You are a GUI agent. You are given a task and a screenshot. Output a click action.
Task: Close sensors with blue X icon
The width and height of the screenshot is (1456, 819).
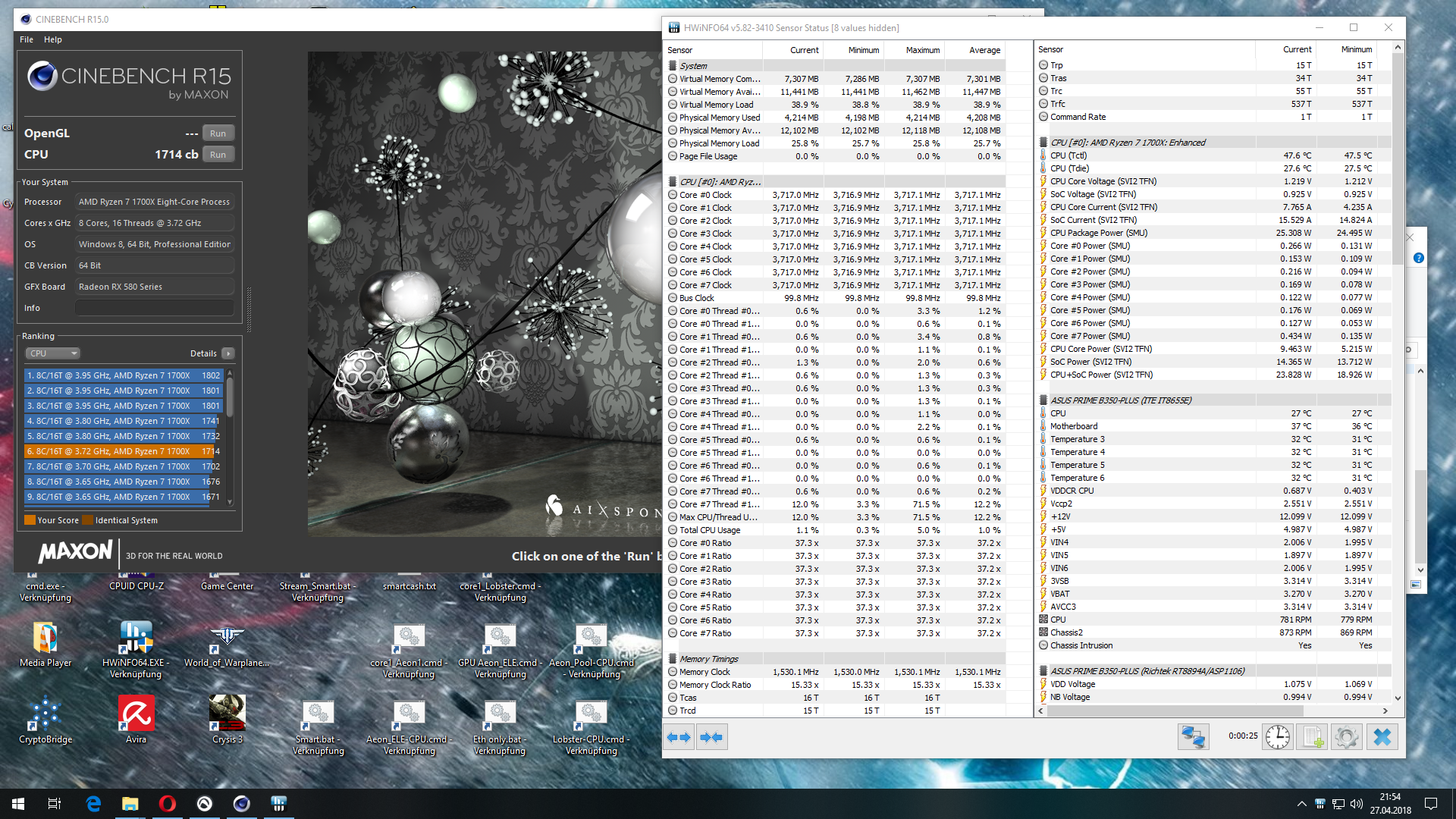[x=1382, y=737]
